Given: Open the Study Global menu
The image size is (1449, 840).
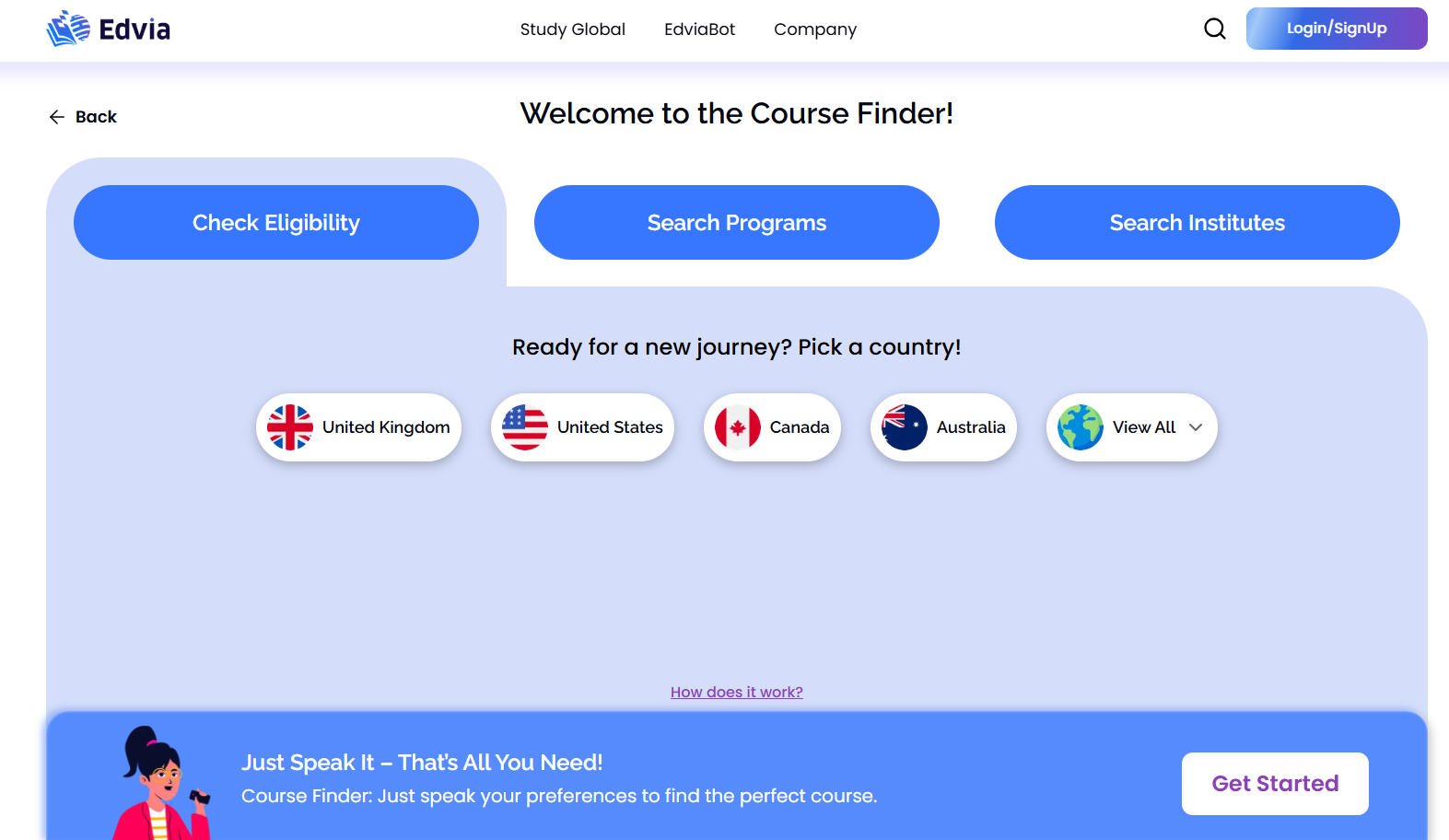Looking at the screenshot, I should pyautogui.click(x=572, y=29).
